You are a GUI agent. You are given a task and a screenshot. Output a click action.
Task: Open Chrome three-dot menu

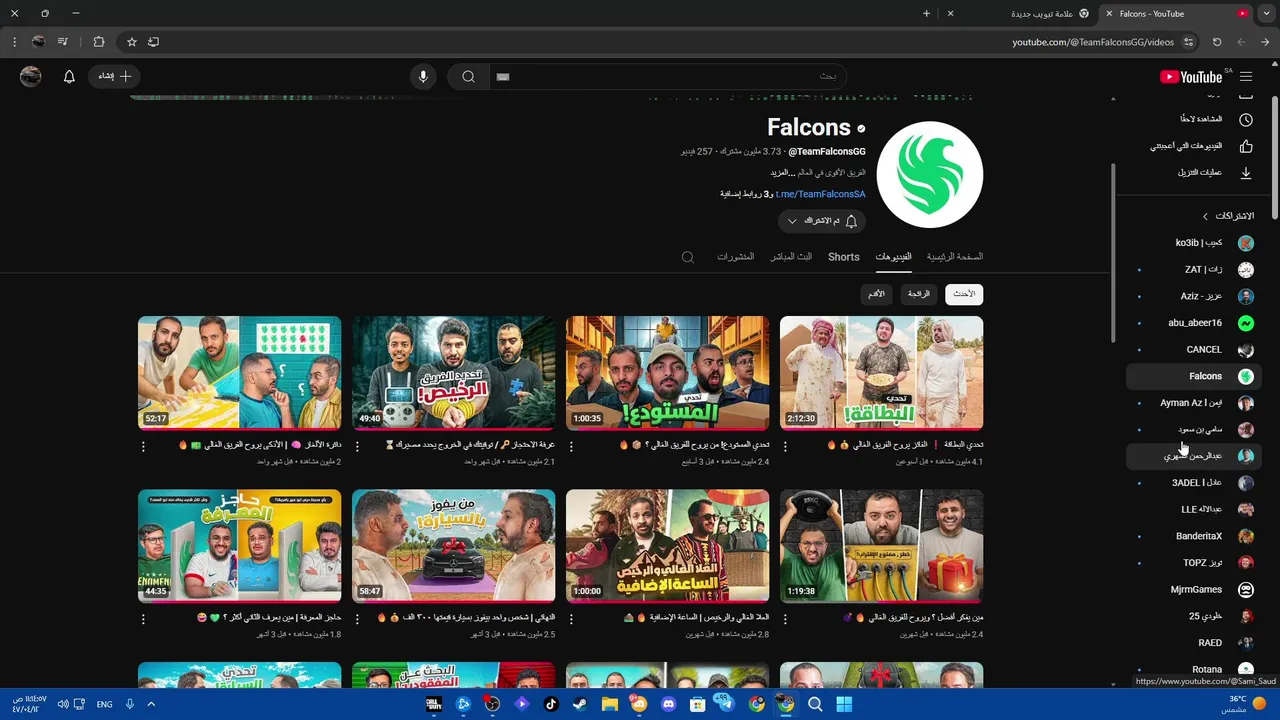(x=14, y=42)
